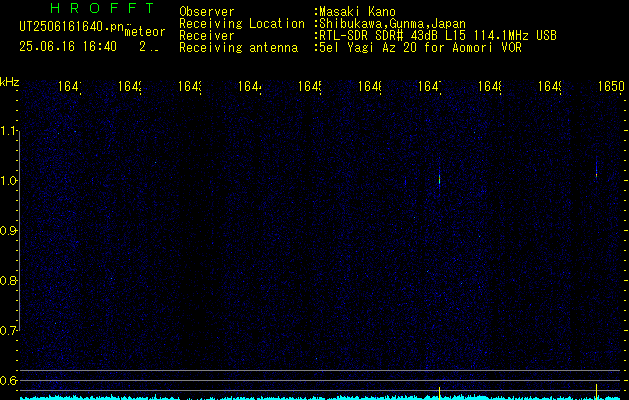
Task: Click the gray vertical range bar at the left
Action: [20, 230]
